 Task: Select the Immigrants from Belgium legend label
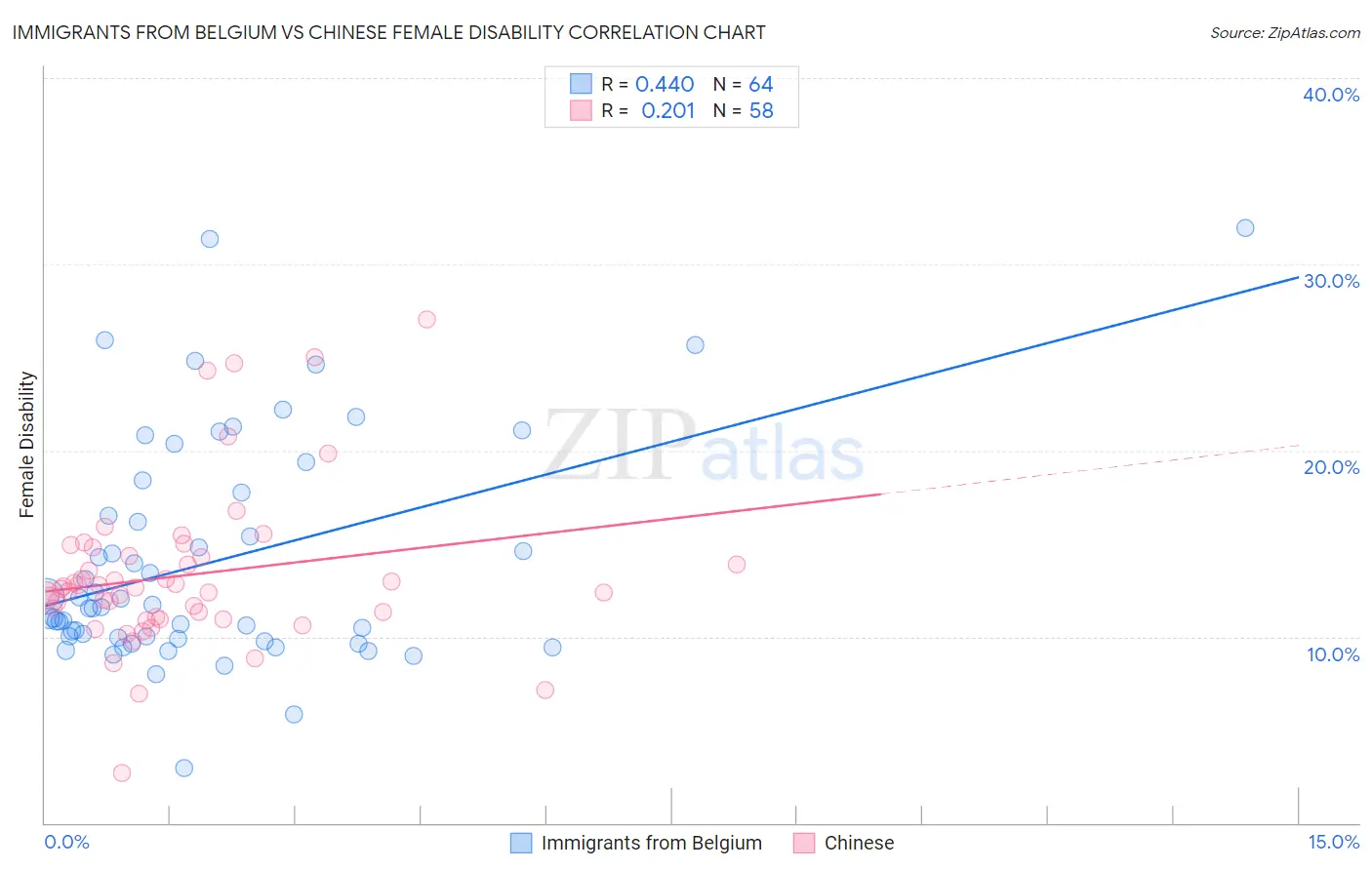652,843
